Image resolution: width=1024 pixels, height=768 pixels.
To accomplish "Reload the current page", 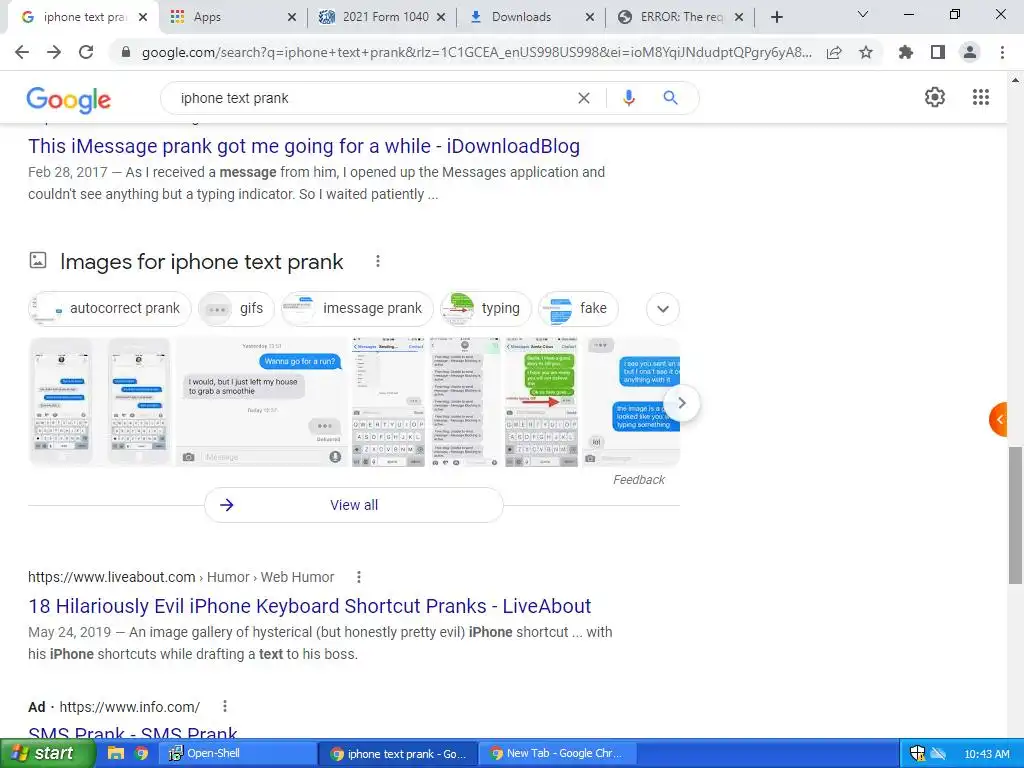I will pyautogui.click(x=86, y=52).
